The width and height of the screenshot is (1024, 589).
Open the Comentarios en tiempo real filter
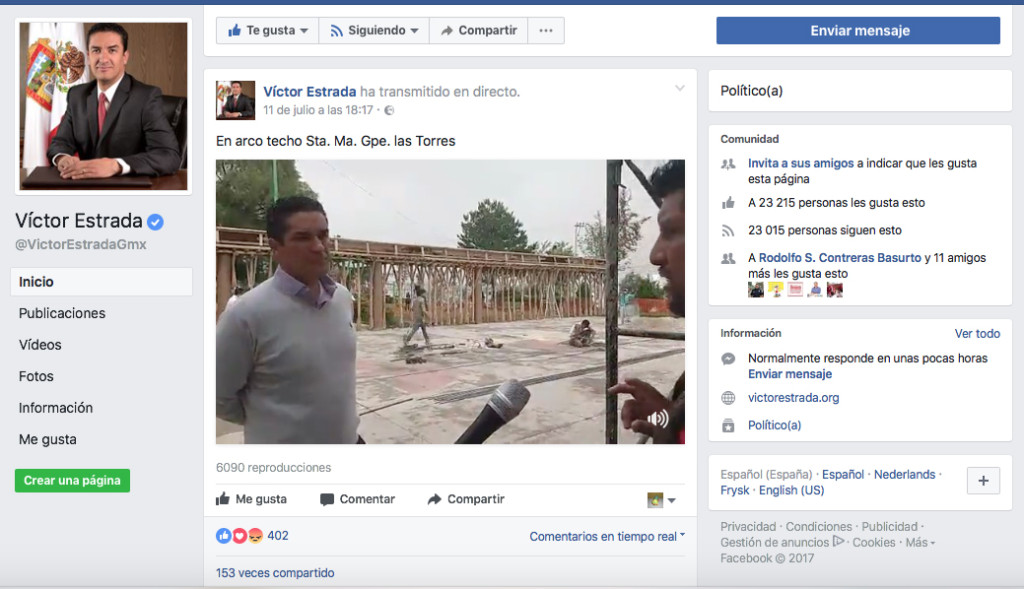(x=607, y=536)
